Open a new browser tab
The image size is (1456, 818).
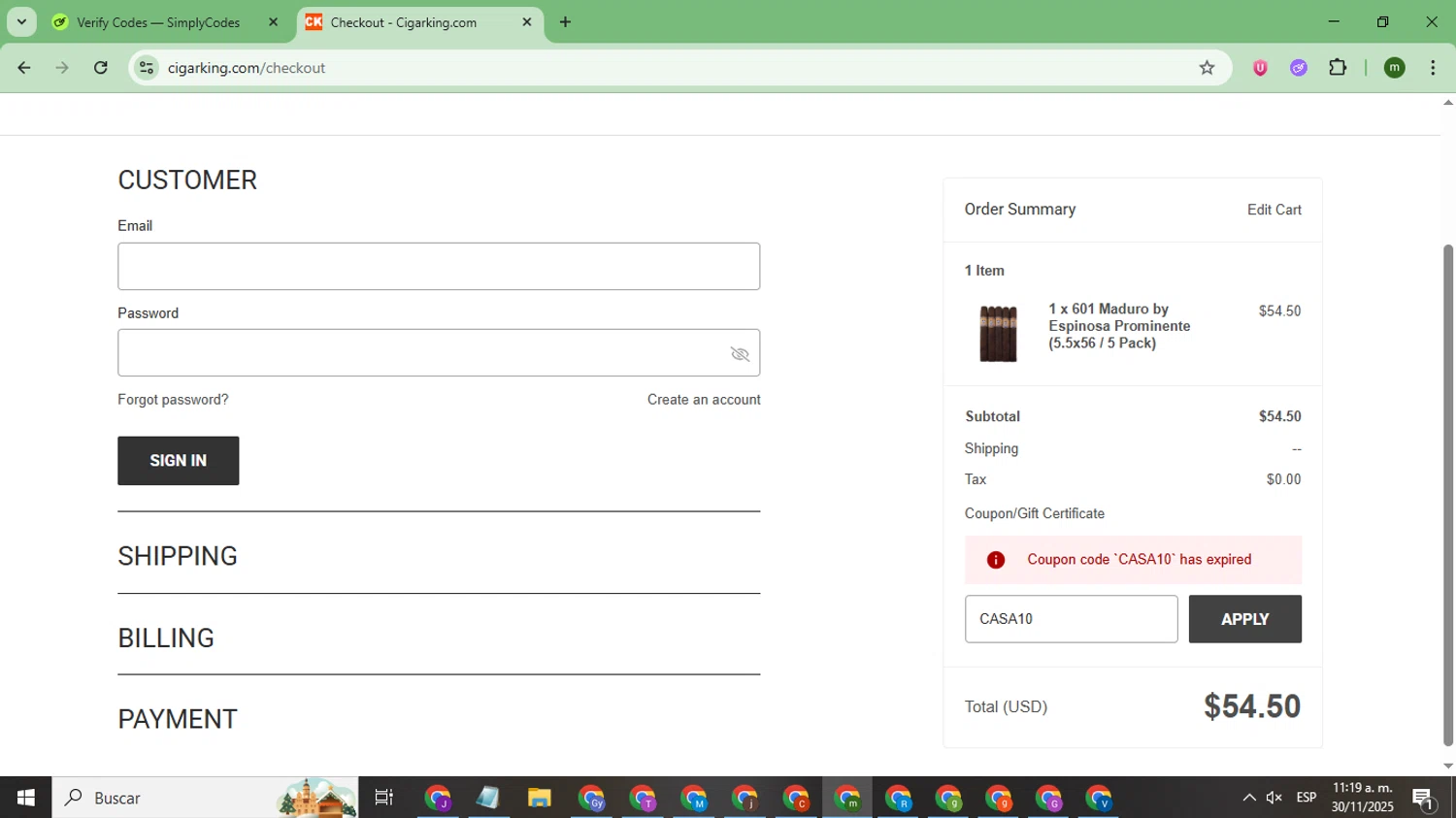click(x=565, y=22)
